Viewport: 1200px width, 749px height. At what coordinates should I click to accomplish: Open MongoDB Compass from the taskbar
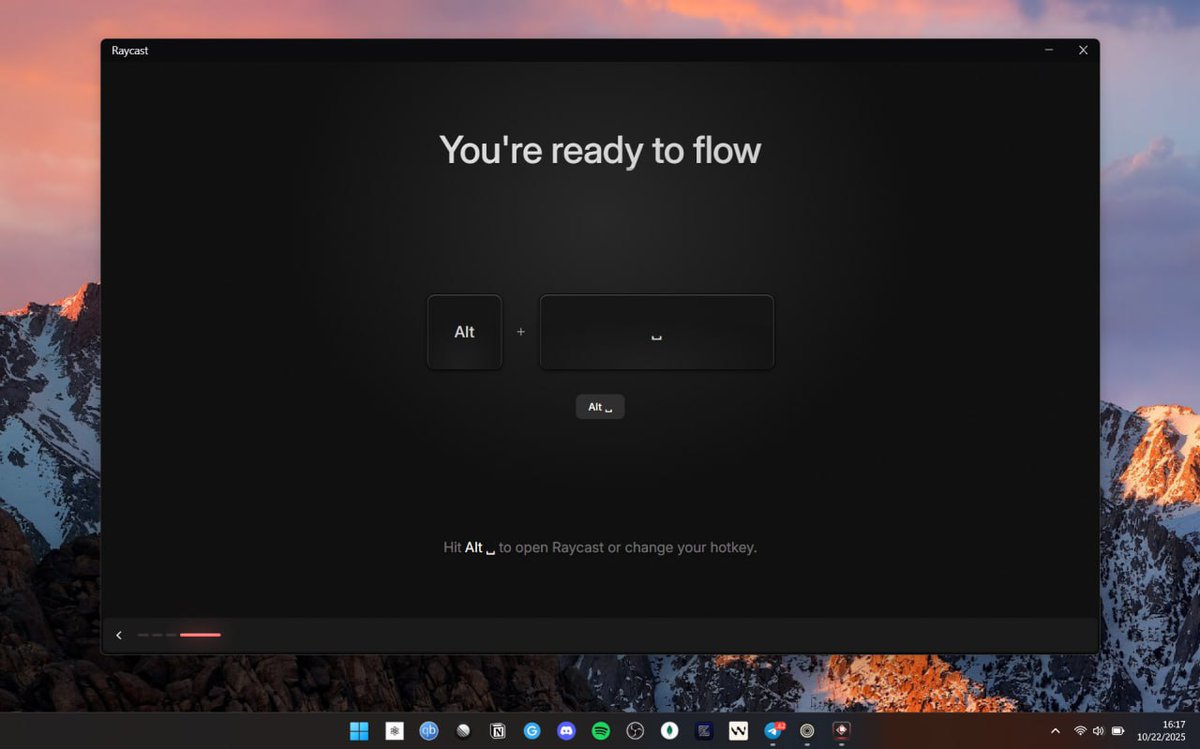tap(669, 731)
